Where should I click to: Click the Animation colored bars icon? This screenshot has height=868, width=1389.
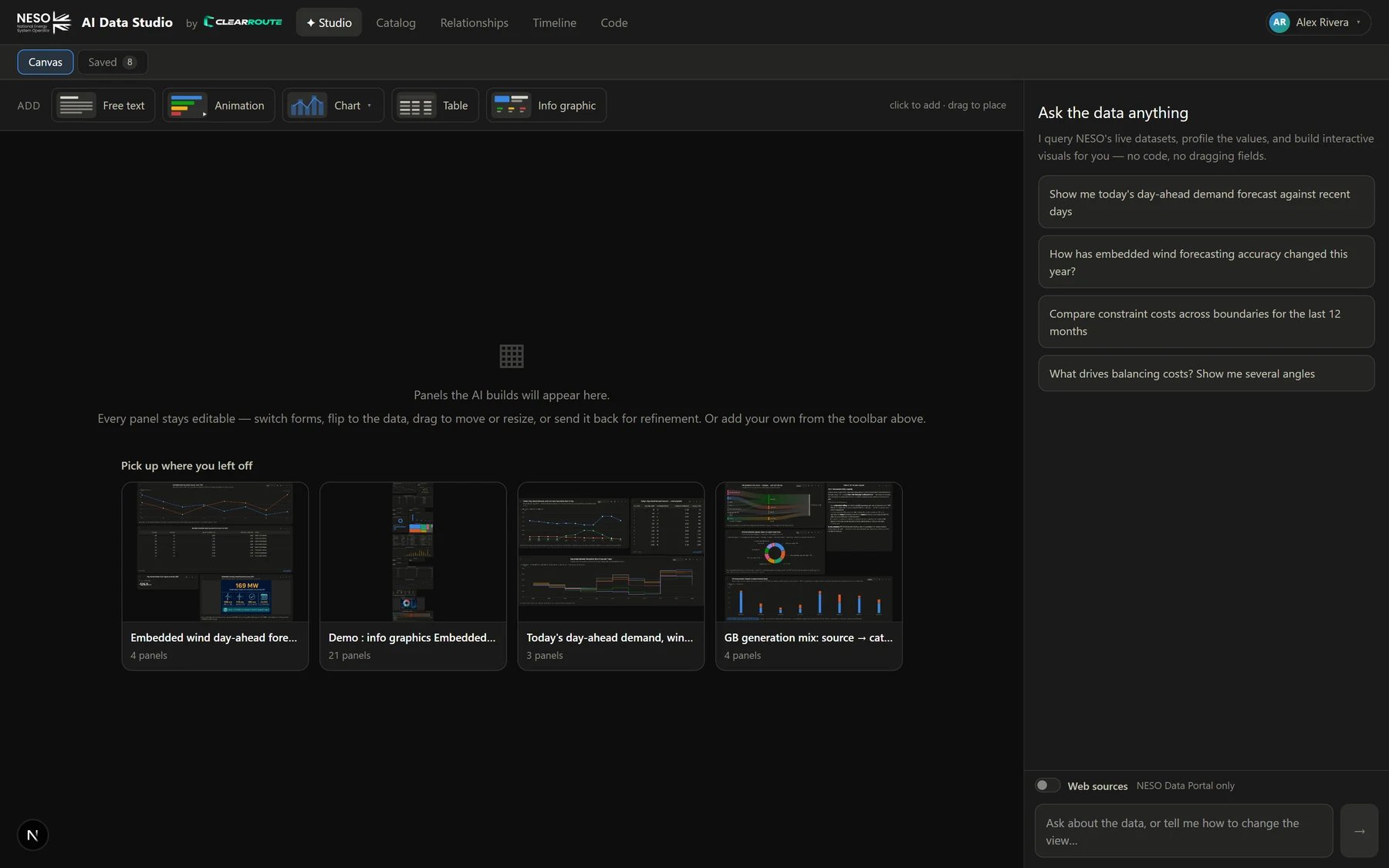pyautogui.click(x=188, y=105)
